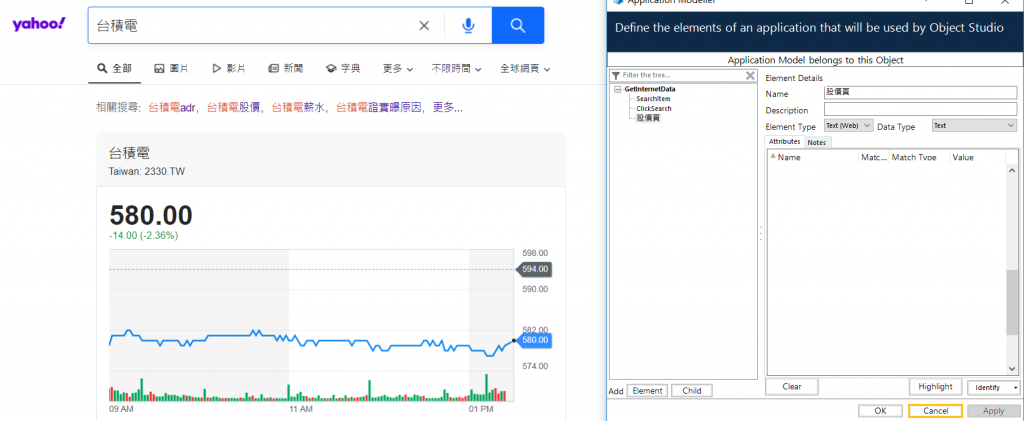Viewport: 1024px width, 421px height.
Task: Open the Element Type dropdown
Action: click(848, 125)
